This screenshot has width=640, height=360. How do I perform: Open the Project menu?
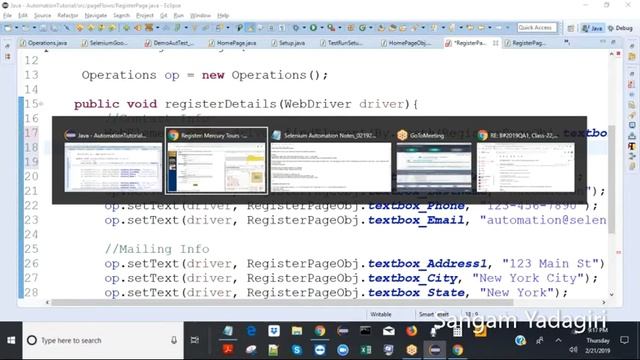click(144, 16)
